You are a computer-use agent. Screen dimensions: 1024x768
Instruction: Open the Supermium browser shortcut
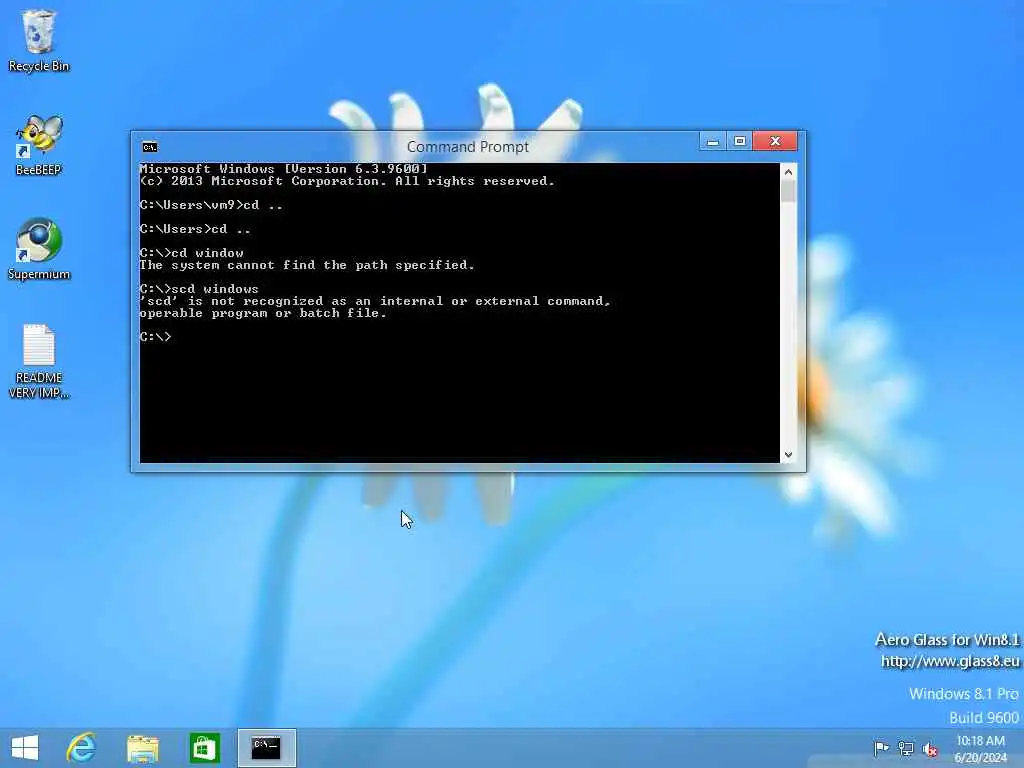[39, 249]
